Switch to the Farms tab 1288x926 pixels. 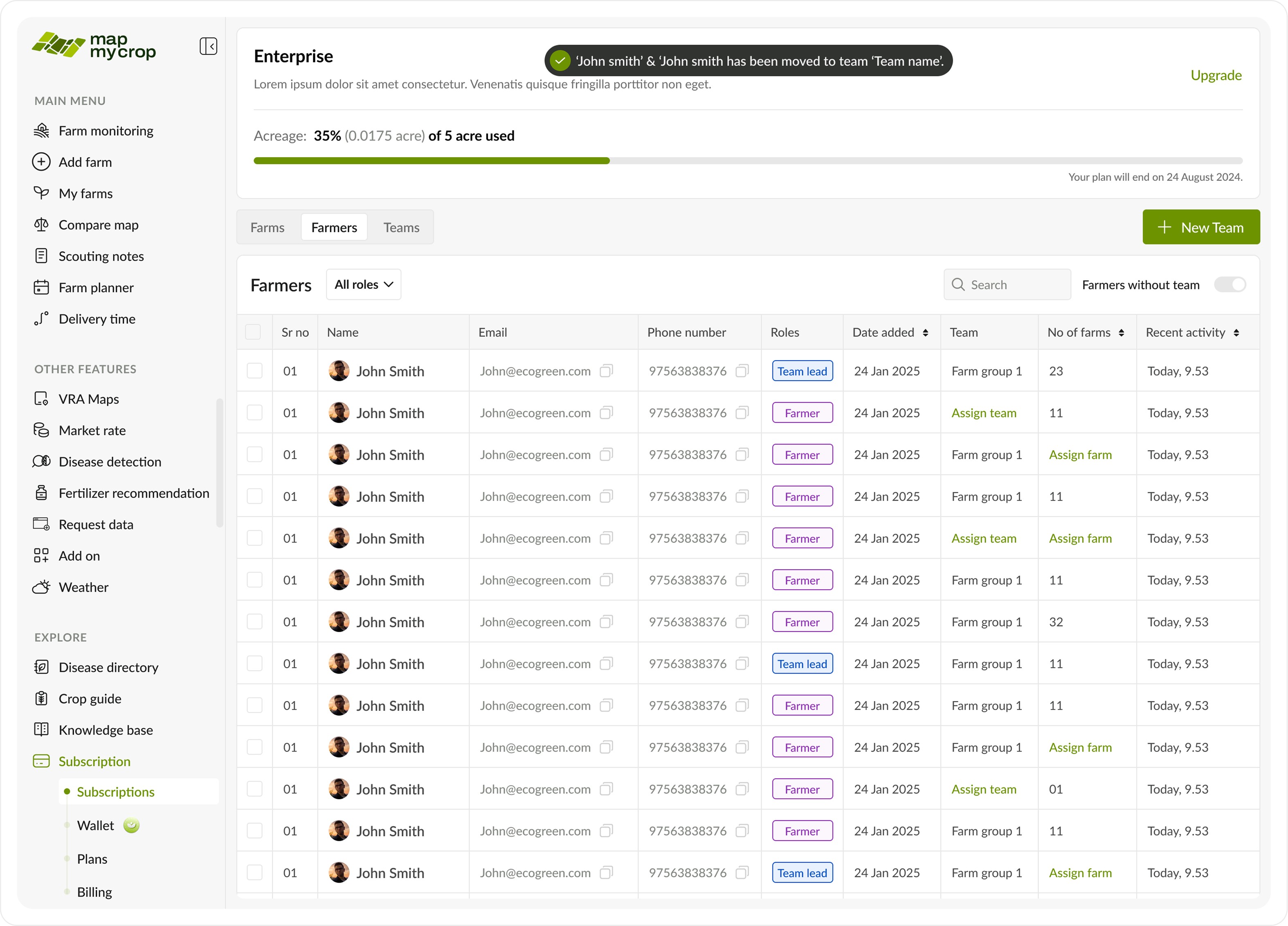click(x=267, y=227)
